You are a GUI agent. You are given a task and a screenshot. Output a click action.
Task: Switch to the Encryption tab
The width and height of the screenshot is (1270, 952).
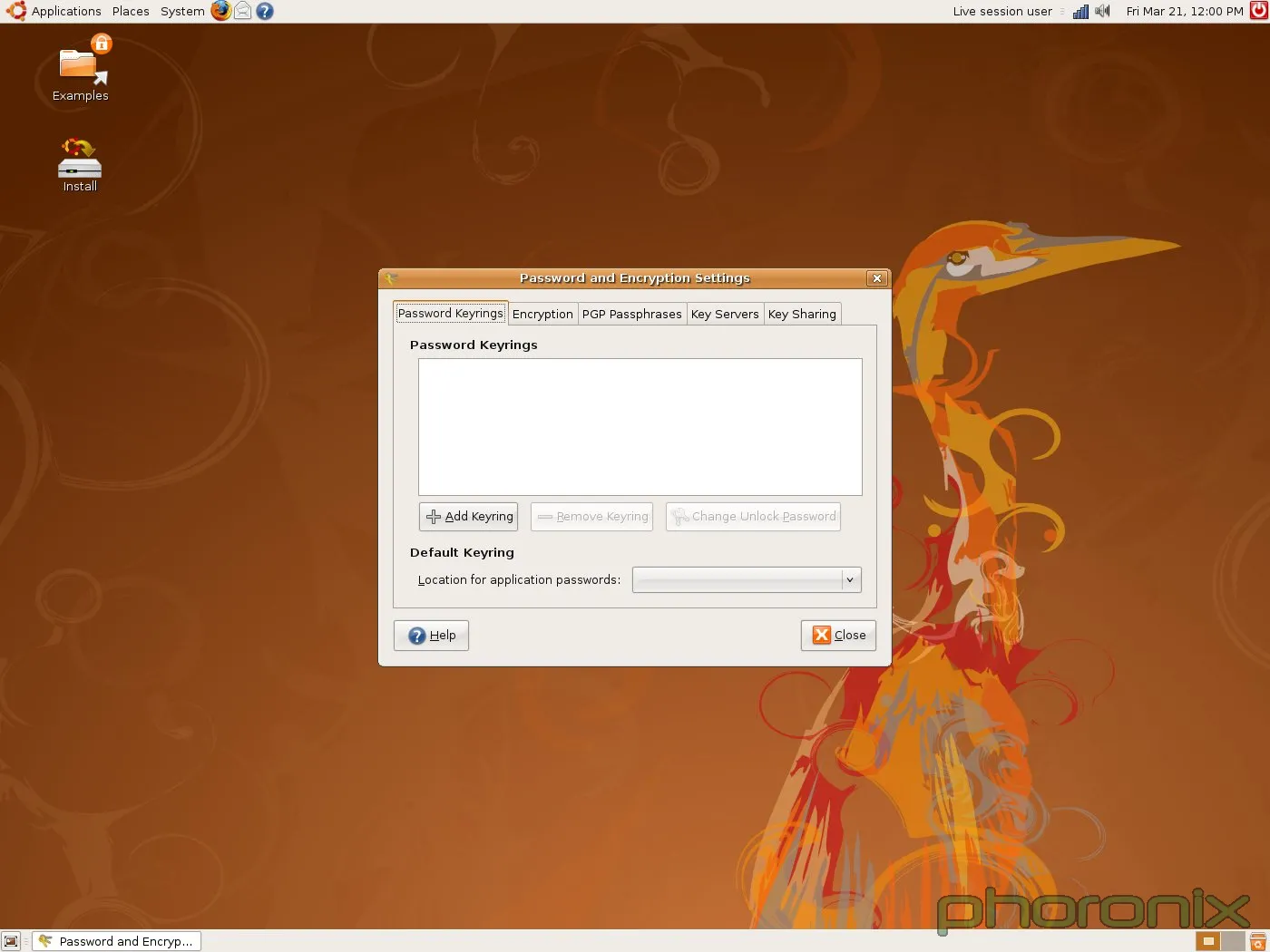click(x=542, y=314)
